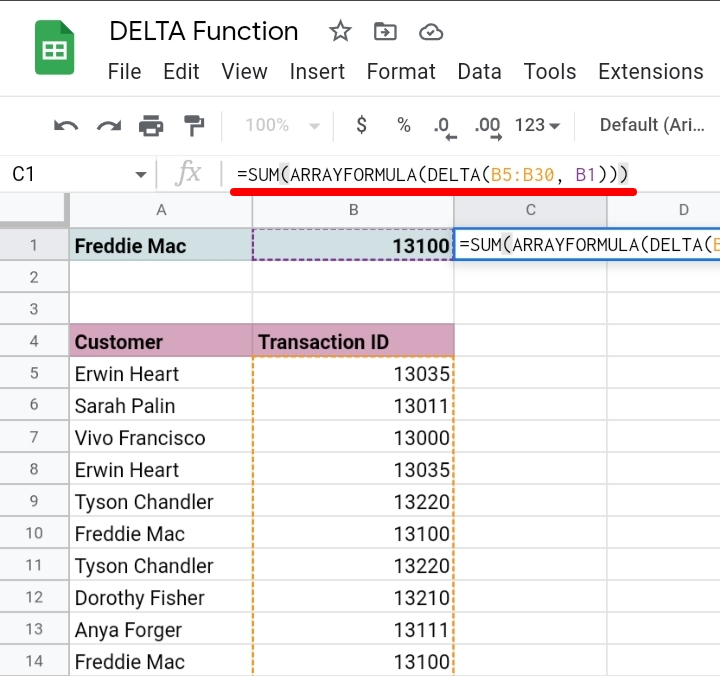Image resolution: width=720 pixels, height=676 pixels.
Task: Open the File menu
Action: coord(124,72)
